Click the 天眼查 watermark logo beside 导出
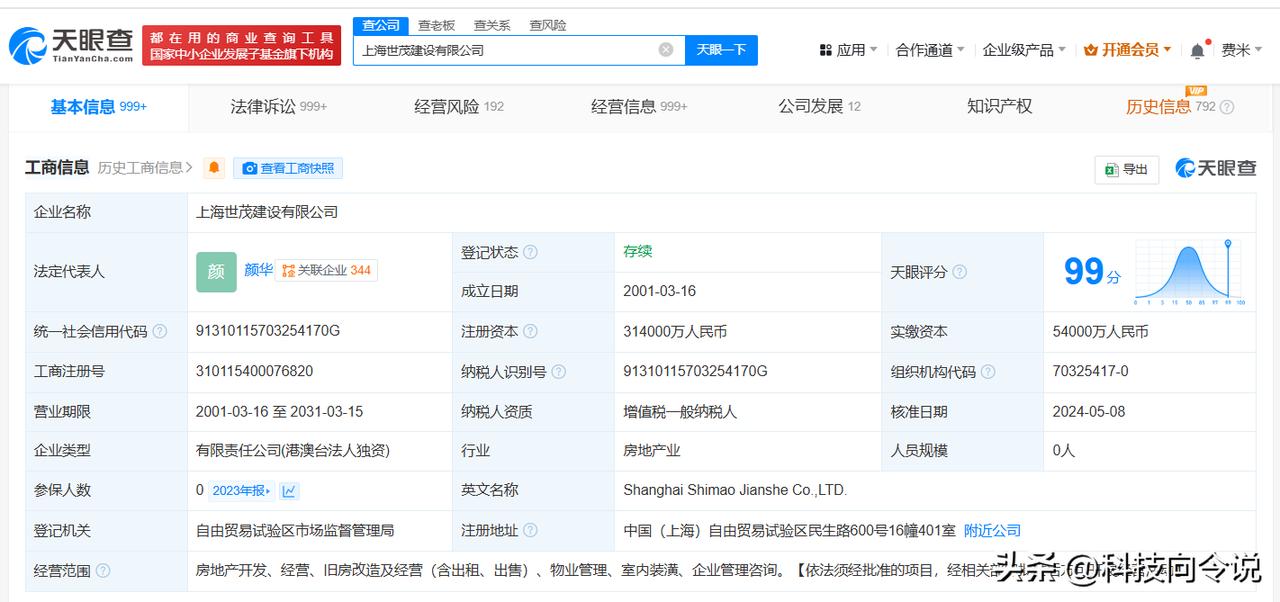The height and width of the screenshot is (602, 1280). pos(1215,168)
